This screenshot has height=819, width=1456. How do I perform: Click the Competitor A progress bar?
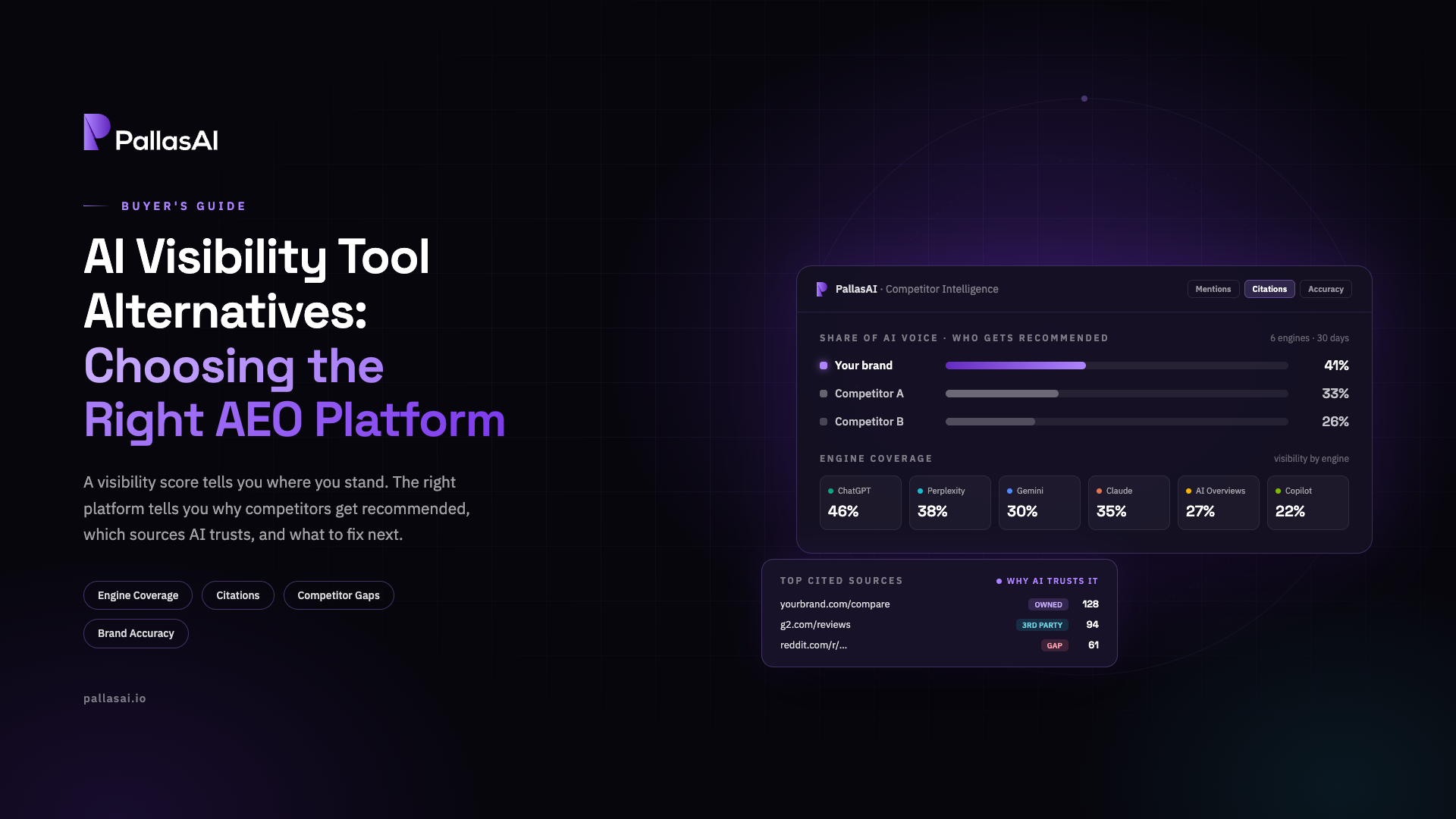pyautogui.click(x=1116, y=394)
